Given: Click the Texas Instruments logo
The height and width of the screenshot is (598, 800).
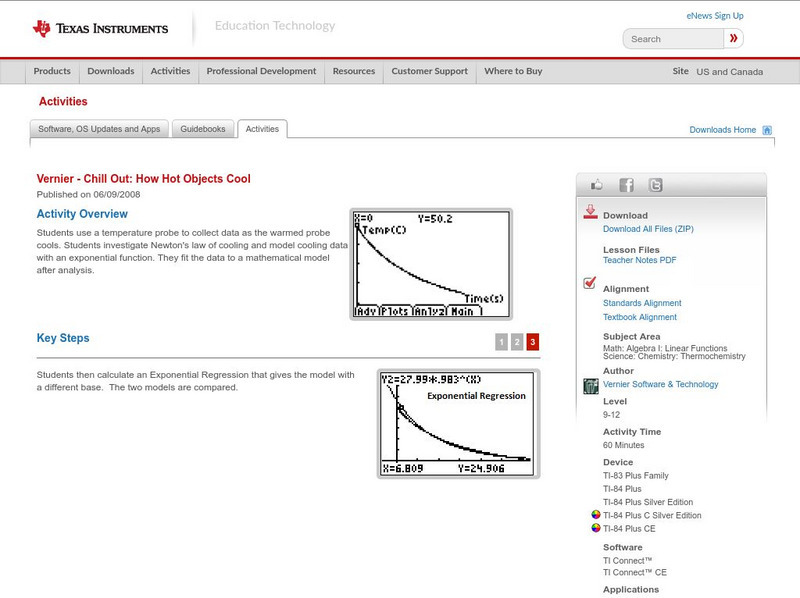Looking at the screenshot, I should [x=100, y=29].
